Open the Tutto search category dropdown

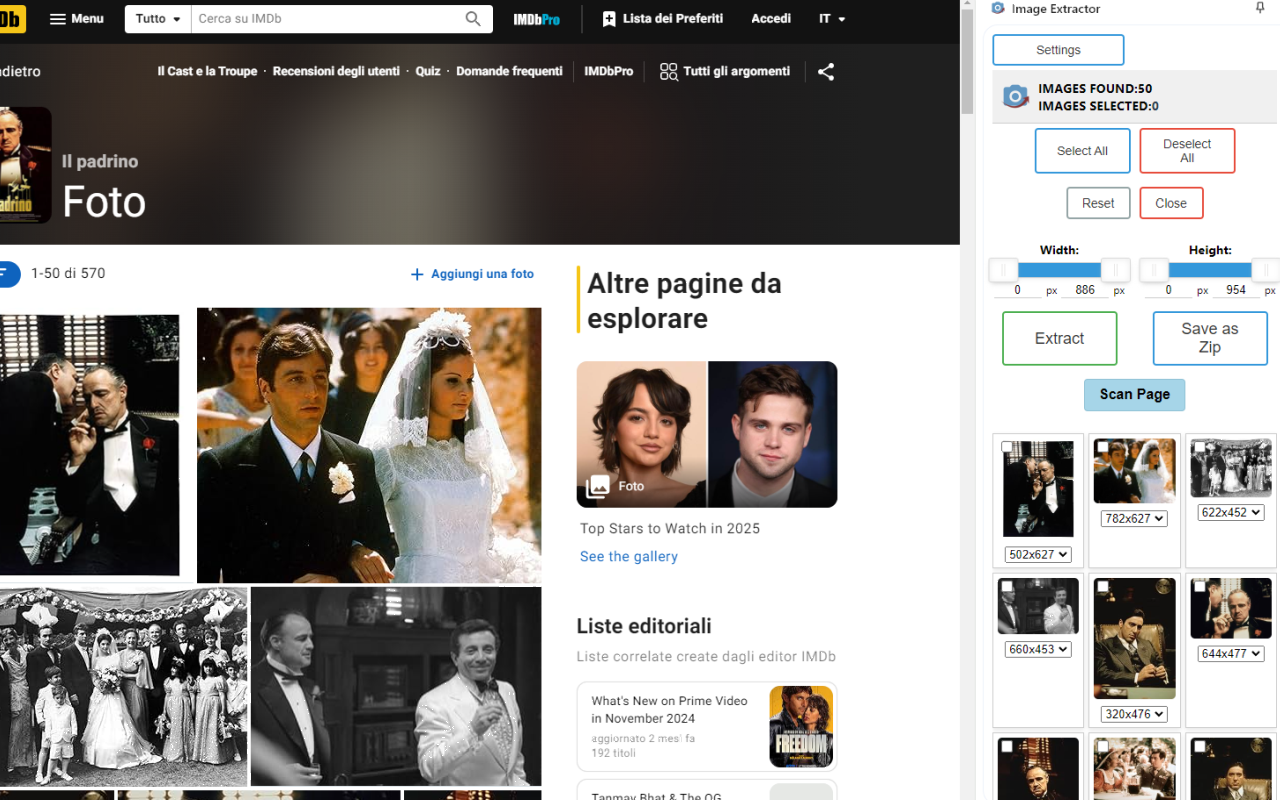pyautogui.click(x=158, y=19)
